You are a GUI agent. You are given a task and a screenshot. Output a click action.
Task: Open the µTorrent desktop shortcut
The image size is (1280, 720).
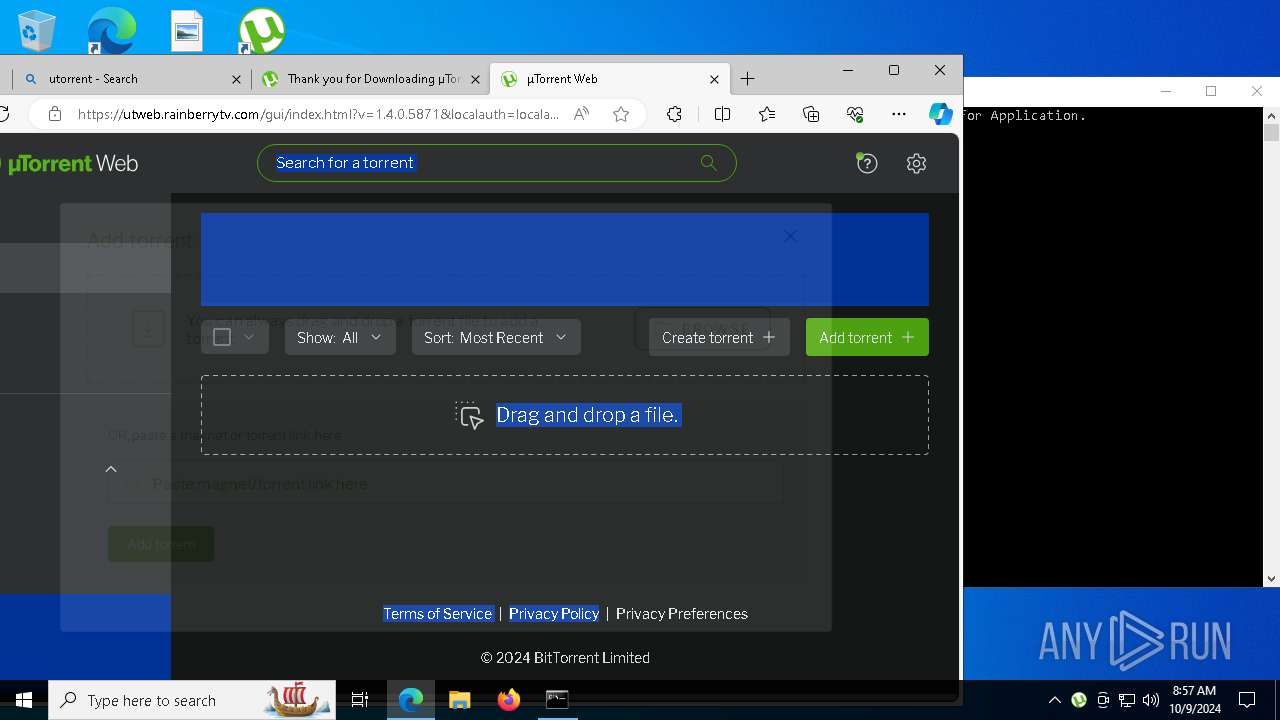[x=261, y=30]
